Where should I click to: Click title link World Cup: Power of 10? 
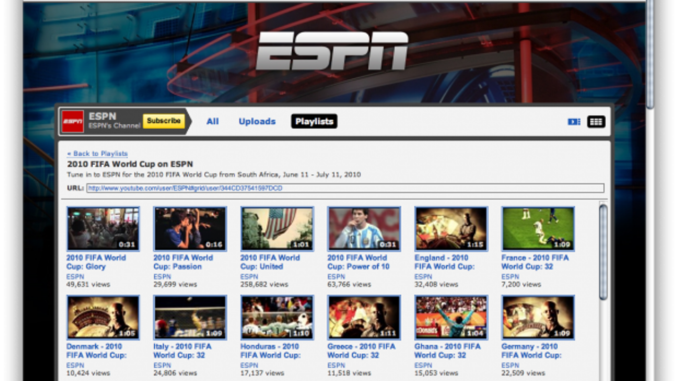(x=358, y=262)
